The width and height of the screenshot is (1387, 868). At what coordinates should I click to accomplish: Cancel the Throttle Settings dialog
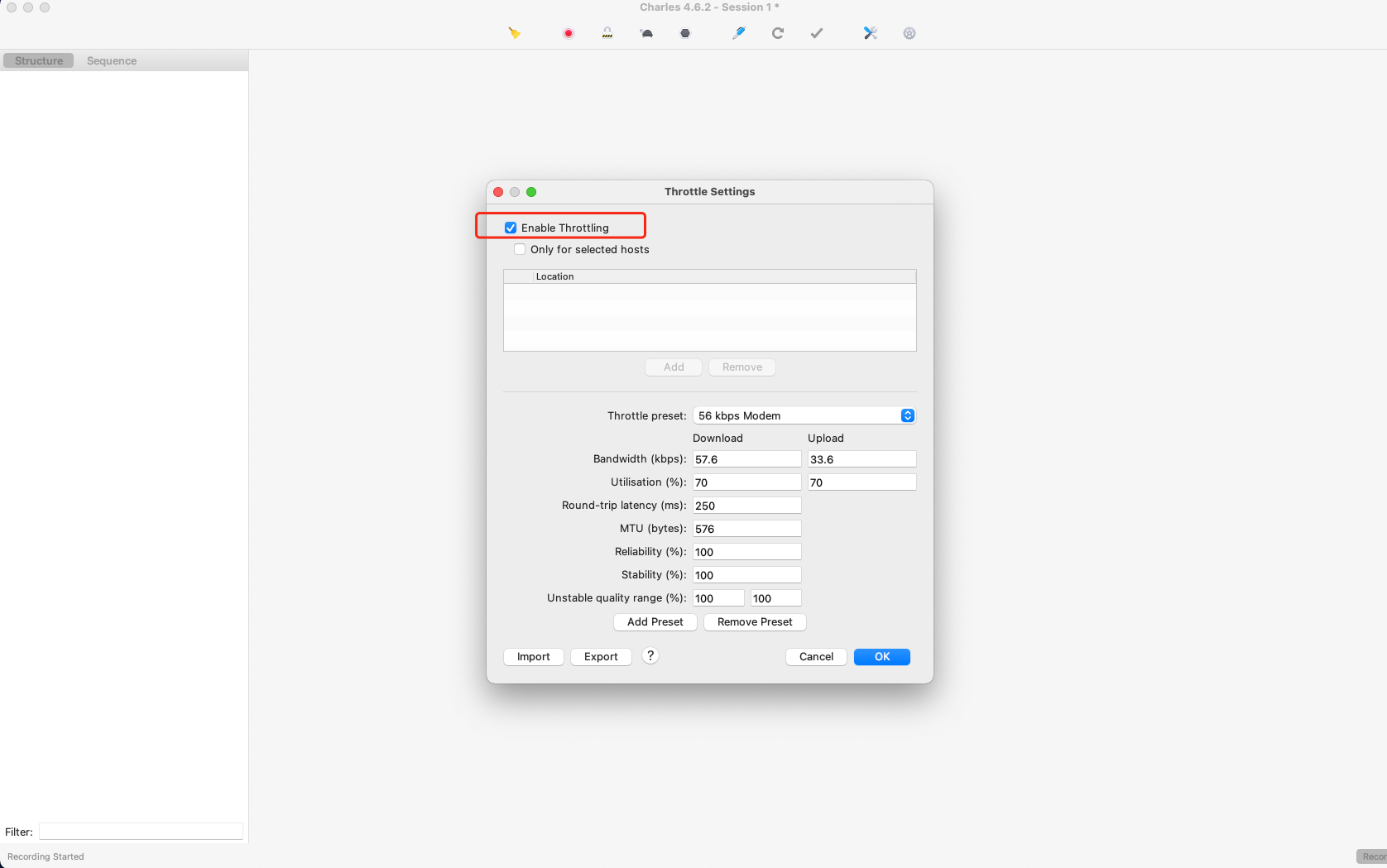pos(816,657)
